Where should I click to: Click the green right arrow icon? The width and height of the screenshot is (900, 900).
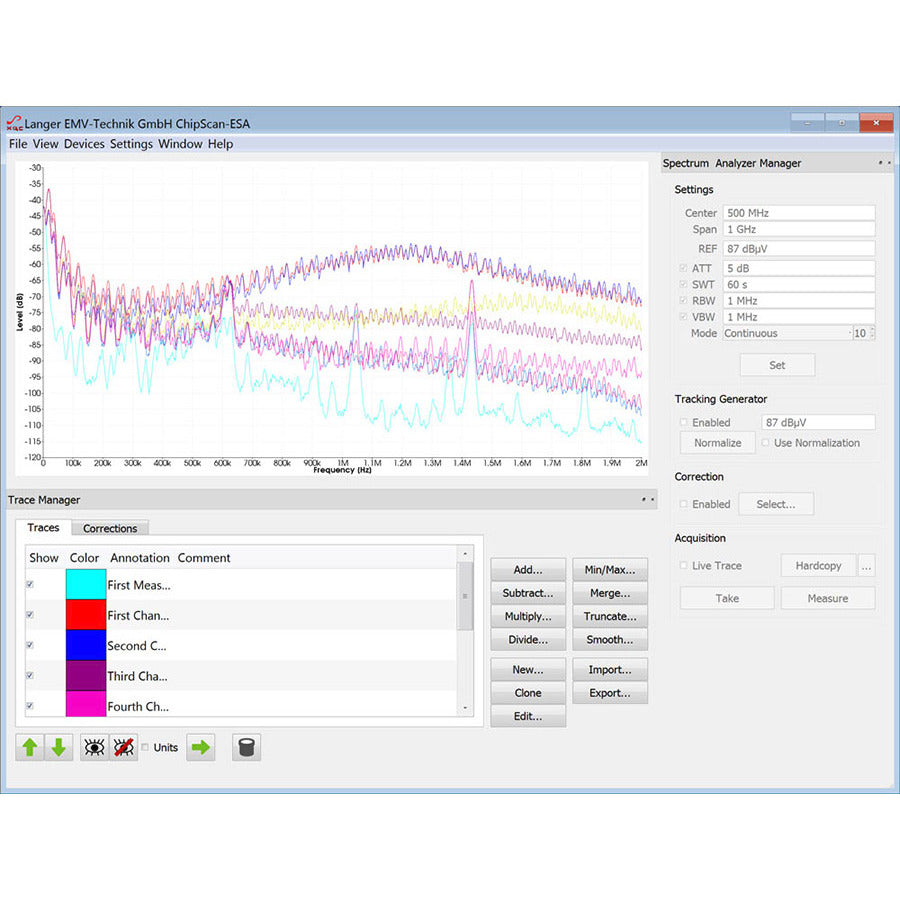click(201, 747)
